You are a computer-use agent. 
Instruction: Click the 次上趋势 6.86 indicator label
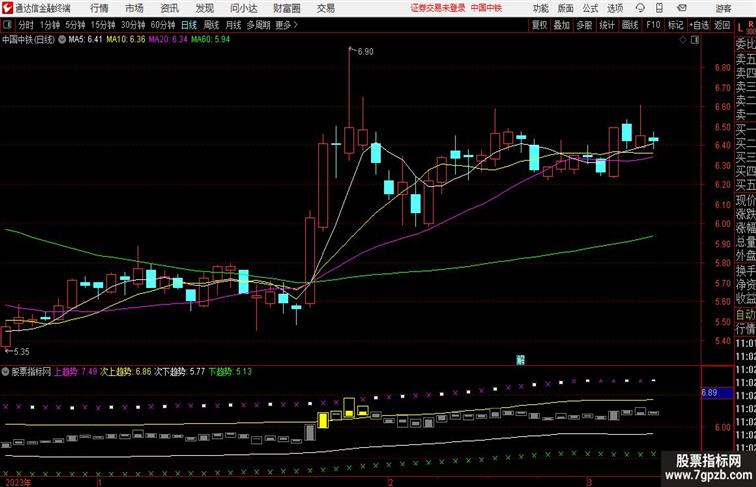125,372
